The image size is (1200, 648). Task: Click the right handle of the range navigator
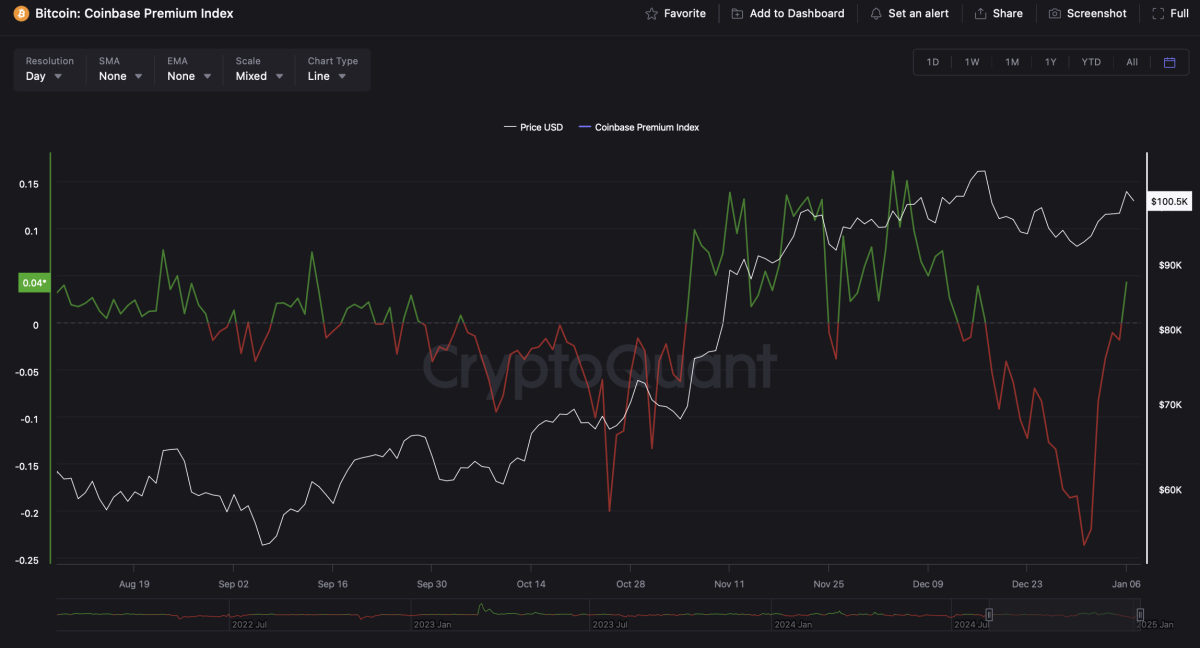(1140, 614)
